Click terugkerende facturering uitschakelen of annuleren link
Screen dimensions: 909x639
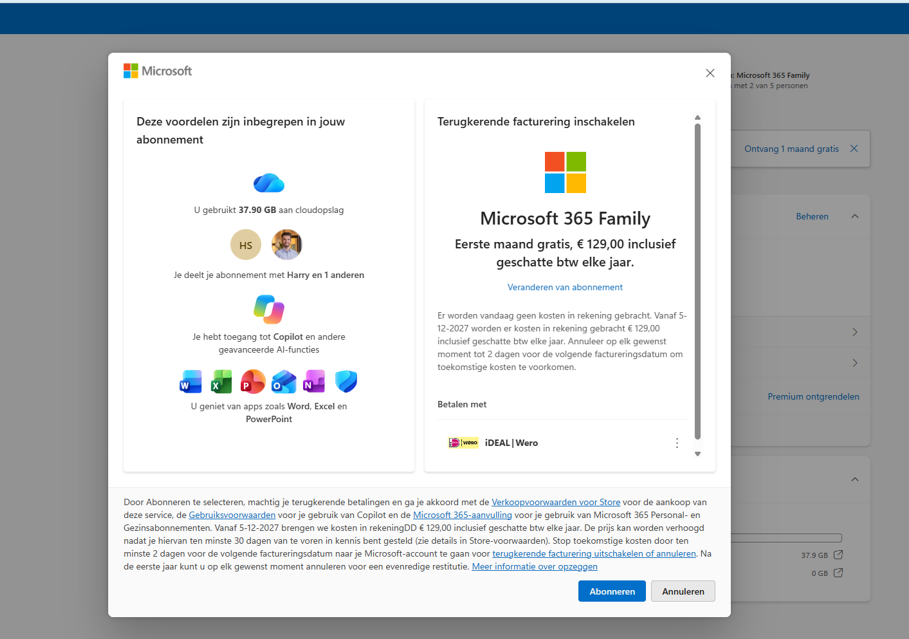594,554
